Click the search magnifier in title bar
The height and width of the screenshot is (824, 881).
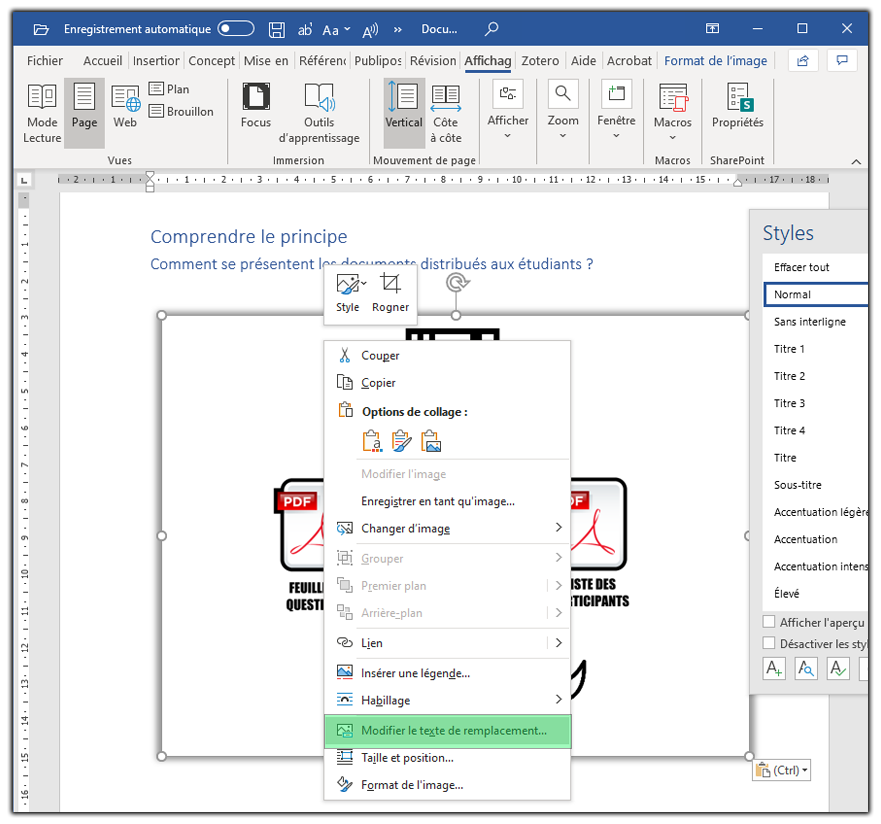(x=492, y=29)
